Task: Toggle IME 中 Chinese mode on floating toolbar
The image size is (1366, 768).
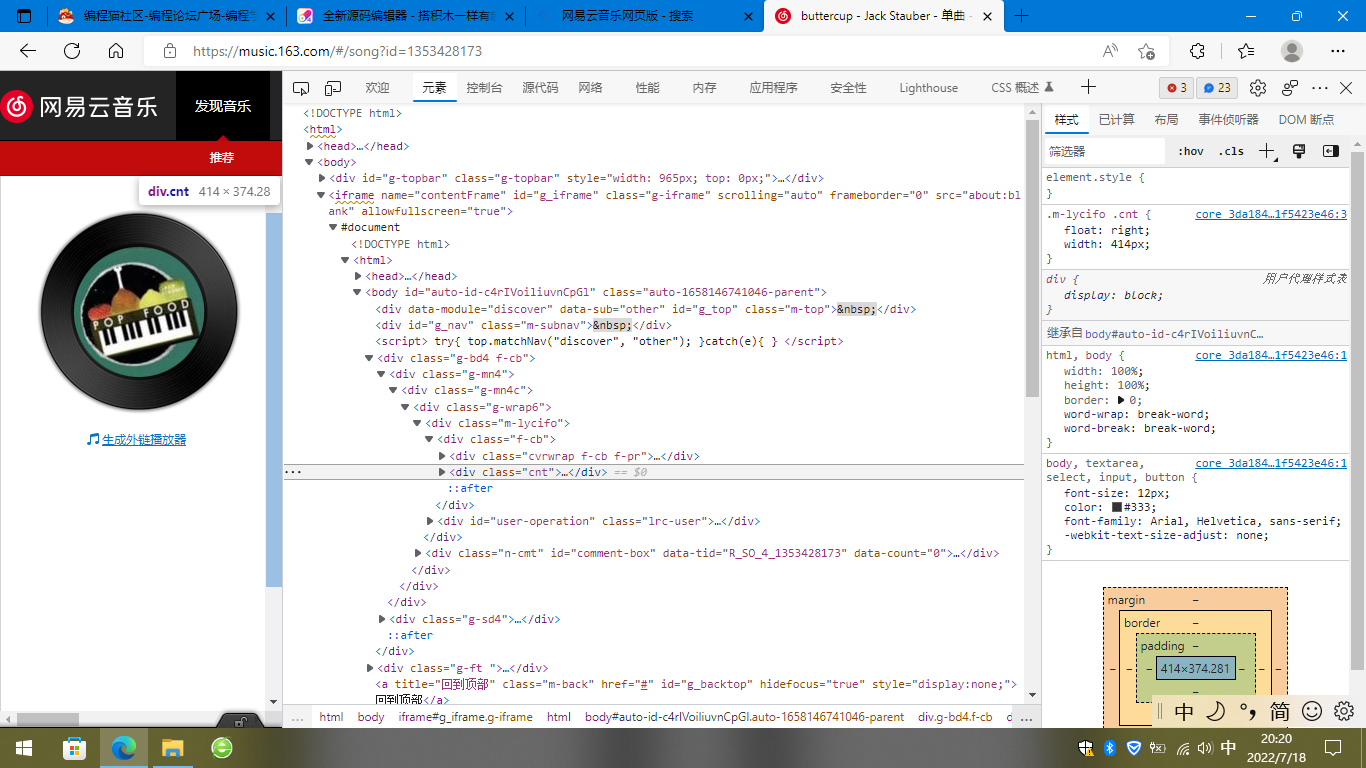Action: [1184, 711]
